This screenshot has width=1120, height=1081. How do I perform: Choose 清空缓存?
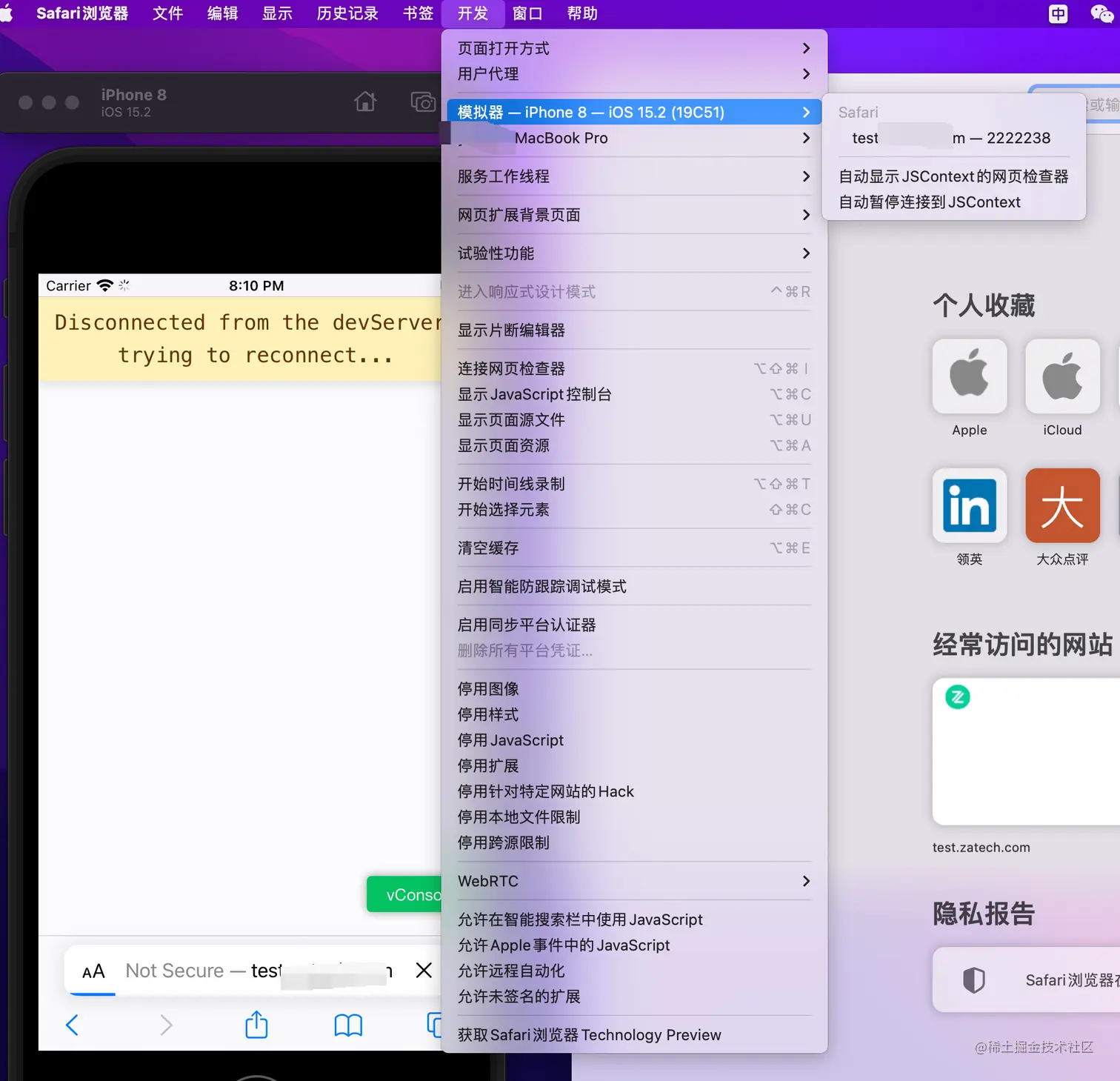[x=634, y=548]
